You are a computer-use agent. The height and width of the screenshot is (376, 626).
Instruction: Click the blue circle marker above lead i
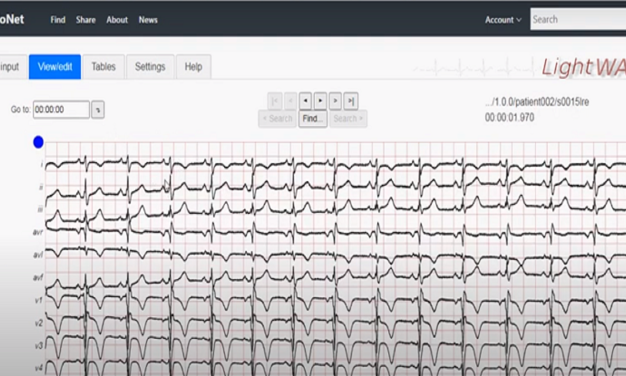[x=38, y=142]
